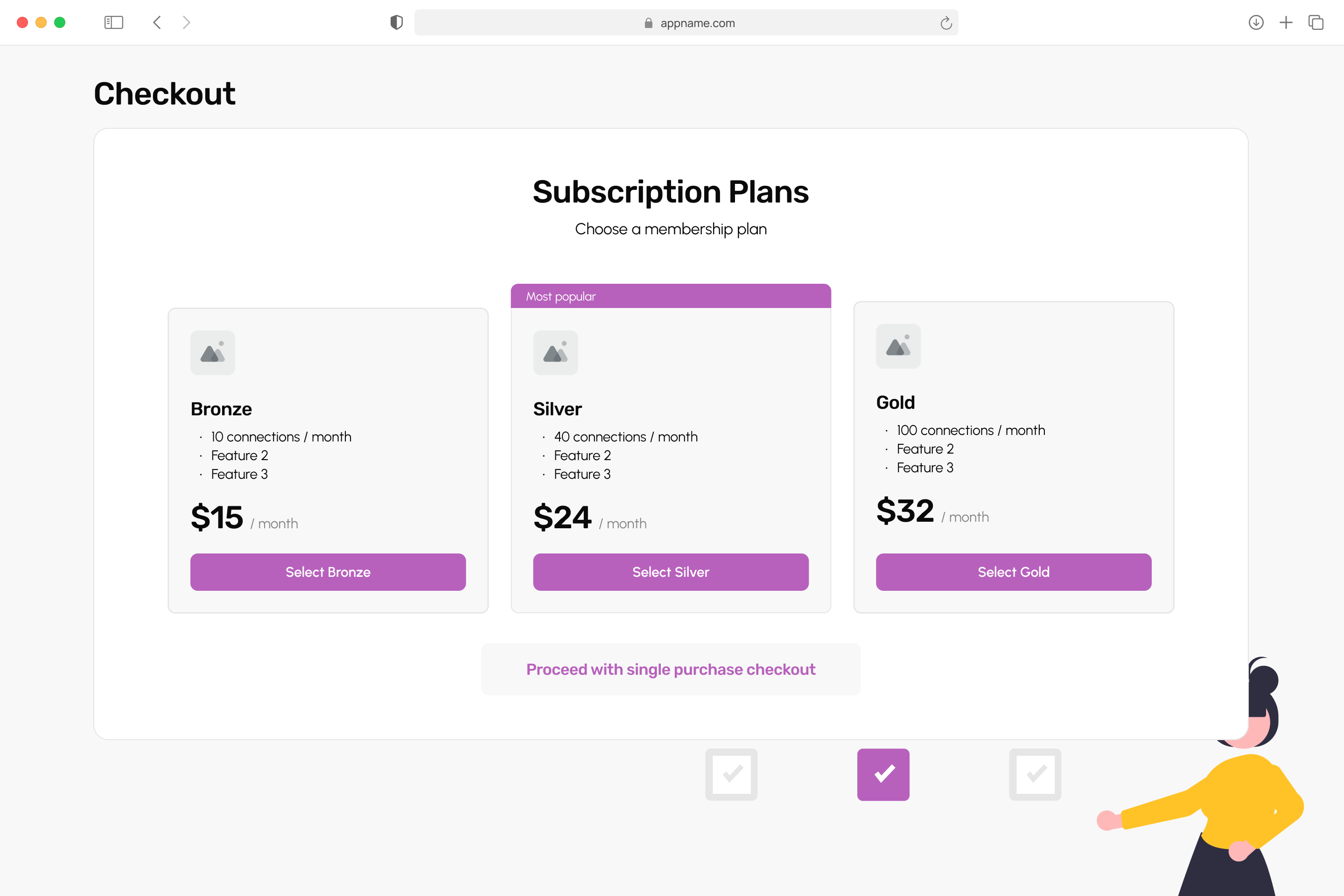Click the Silver plan mountain icon
1344x896 pixels.
[556, 352]
